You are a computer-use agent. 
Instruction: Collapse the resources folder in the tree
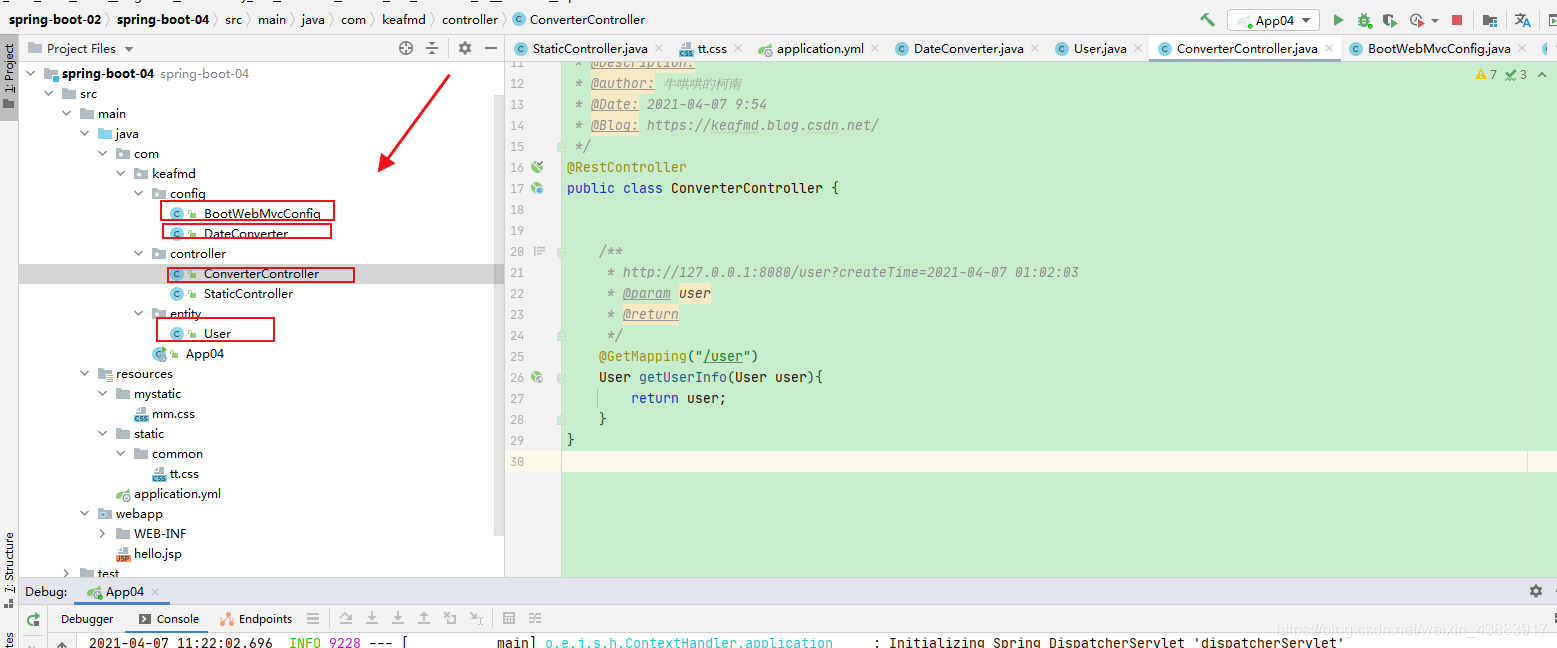tap(86, 374)
